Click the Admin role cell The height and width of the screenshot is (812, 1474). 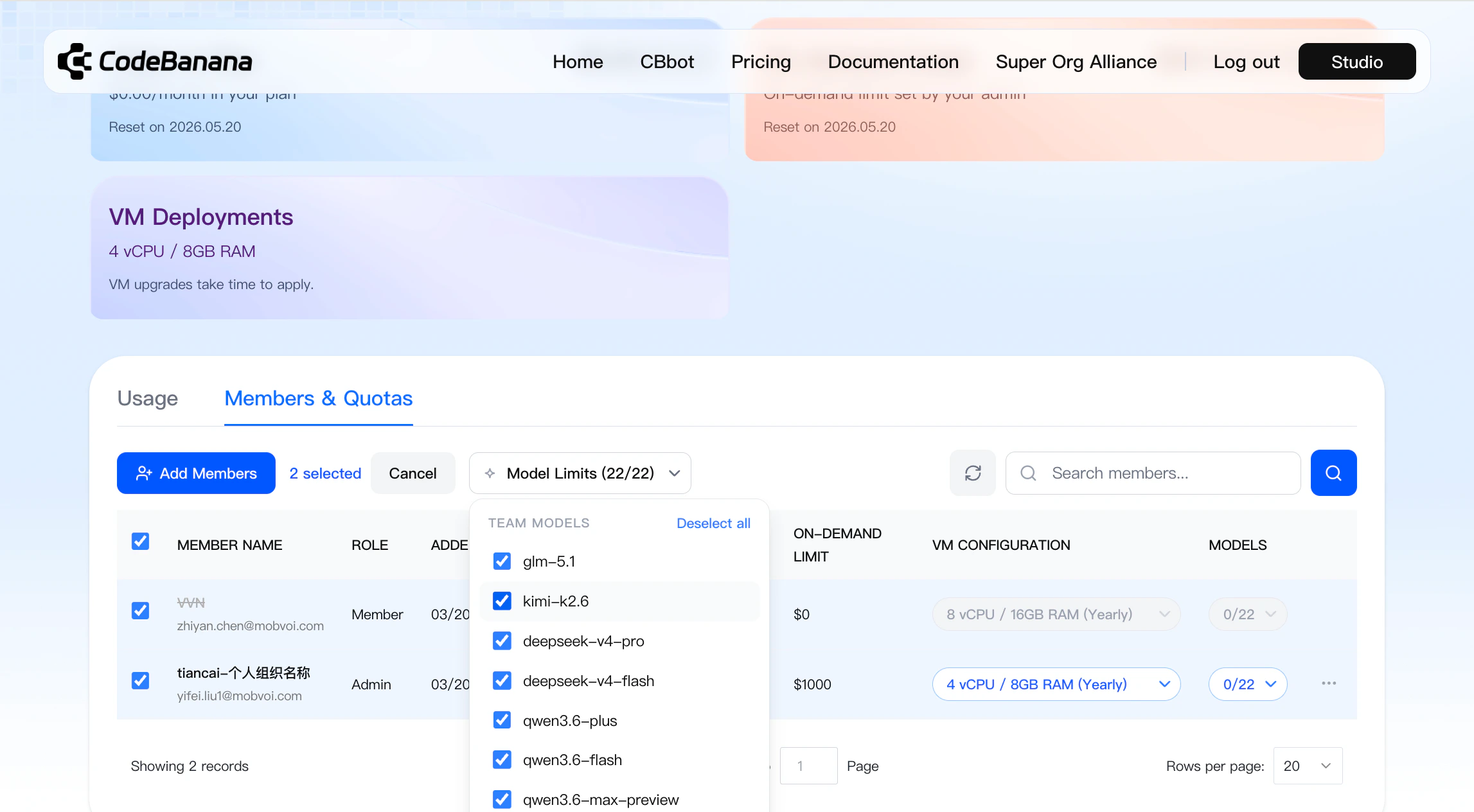point(371,684)
